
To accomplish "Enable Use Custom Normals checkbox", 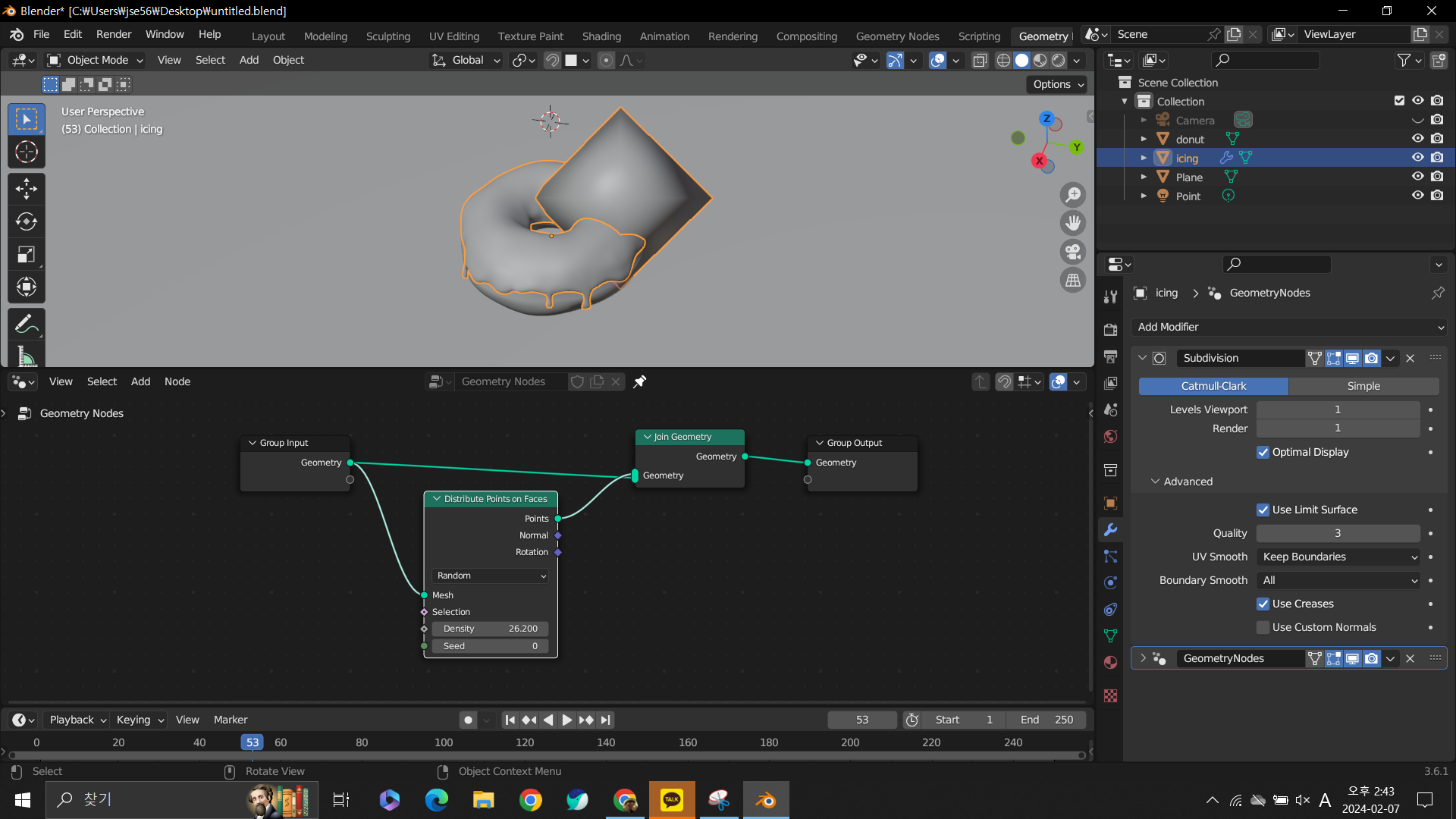I will pyautogui.click(x=1263, y=627).
